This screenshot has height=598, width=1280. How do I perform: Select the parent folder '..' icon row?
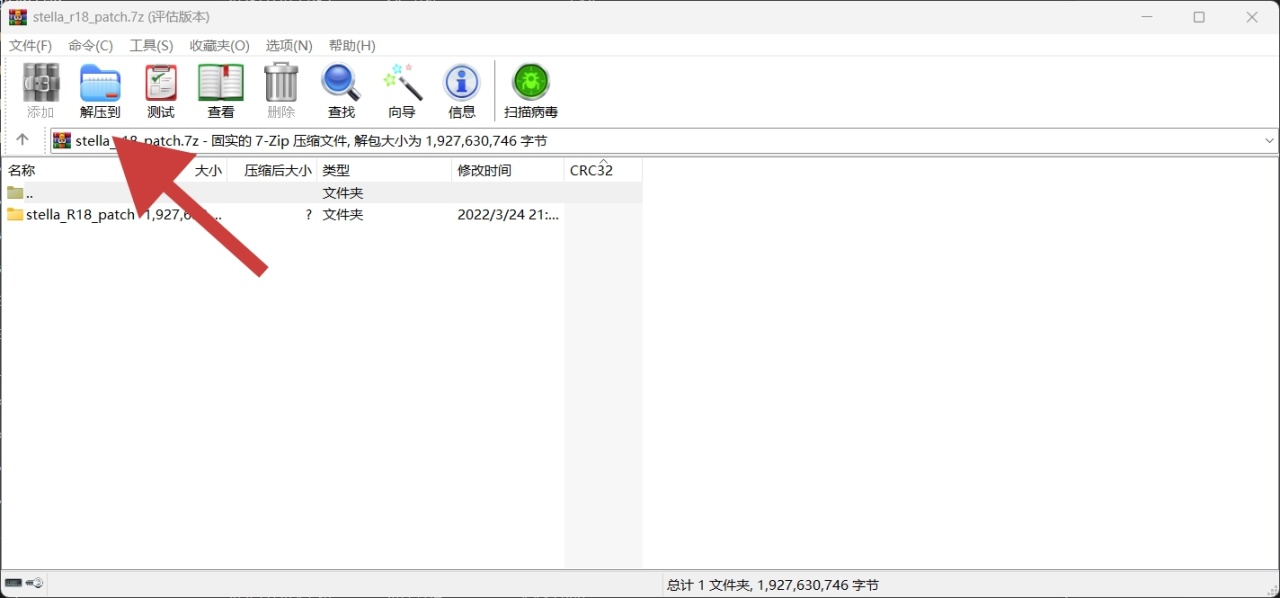[321, 193]
